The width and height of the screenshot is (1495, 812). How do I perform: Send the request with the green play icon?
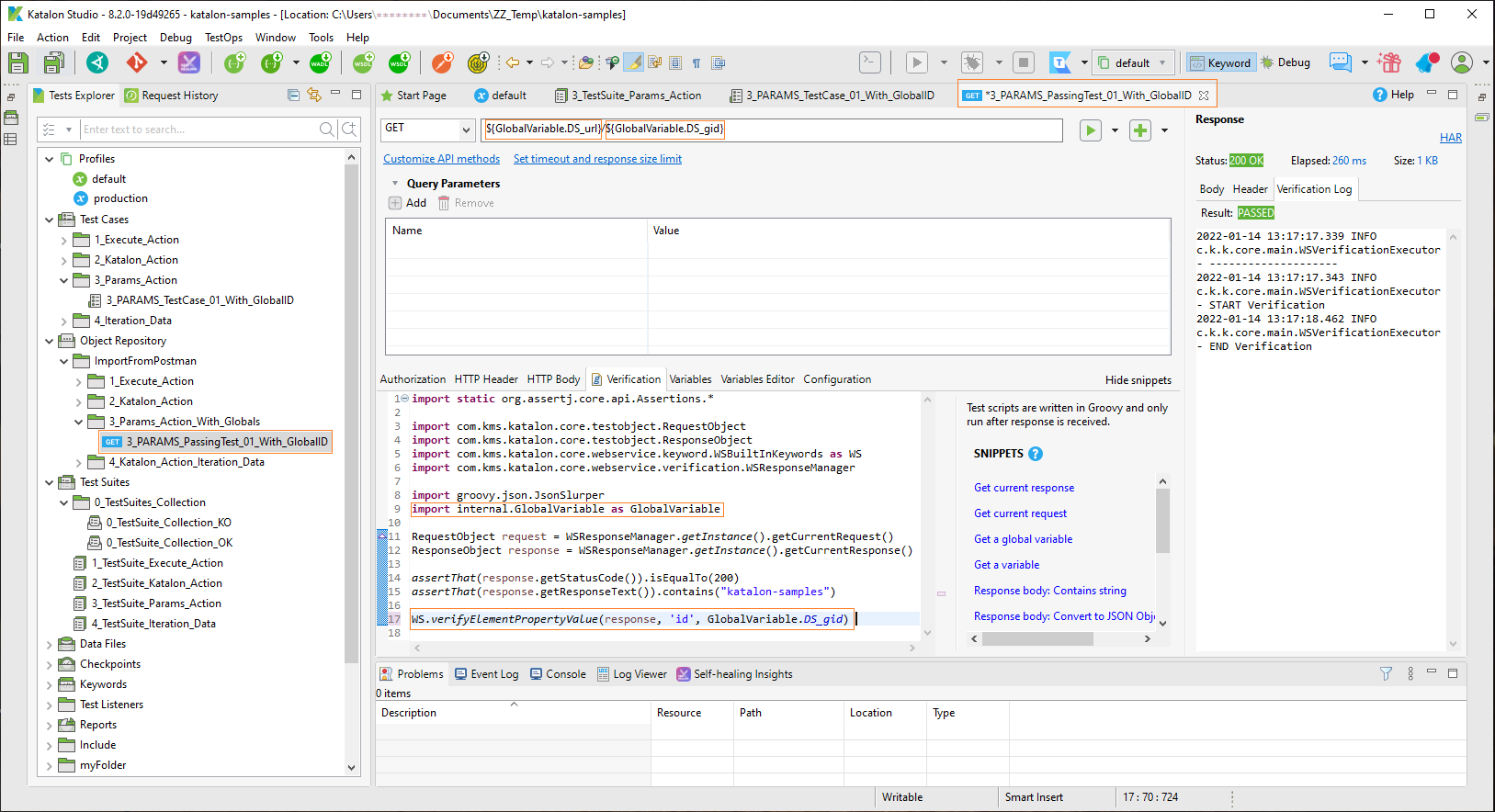coord(1091,130)
